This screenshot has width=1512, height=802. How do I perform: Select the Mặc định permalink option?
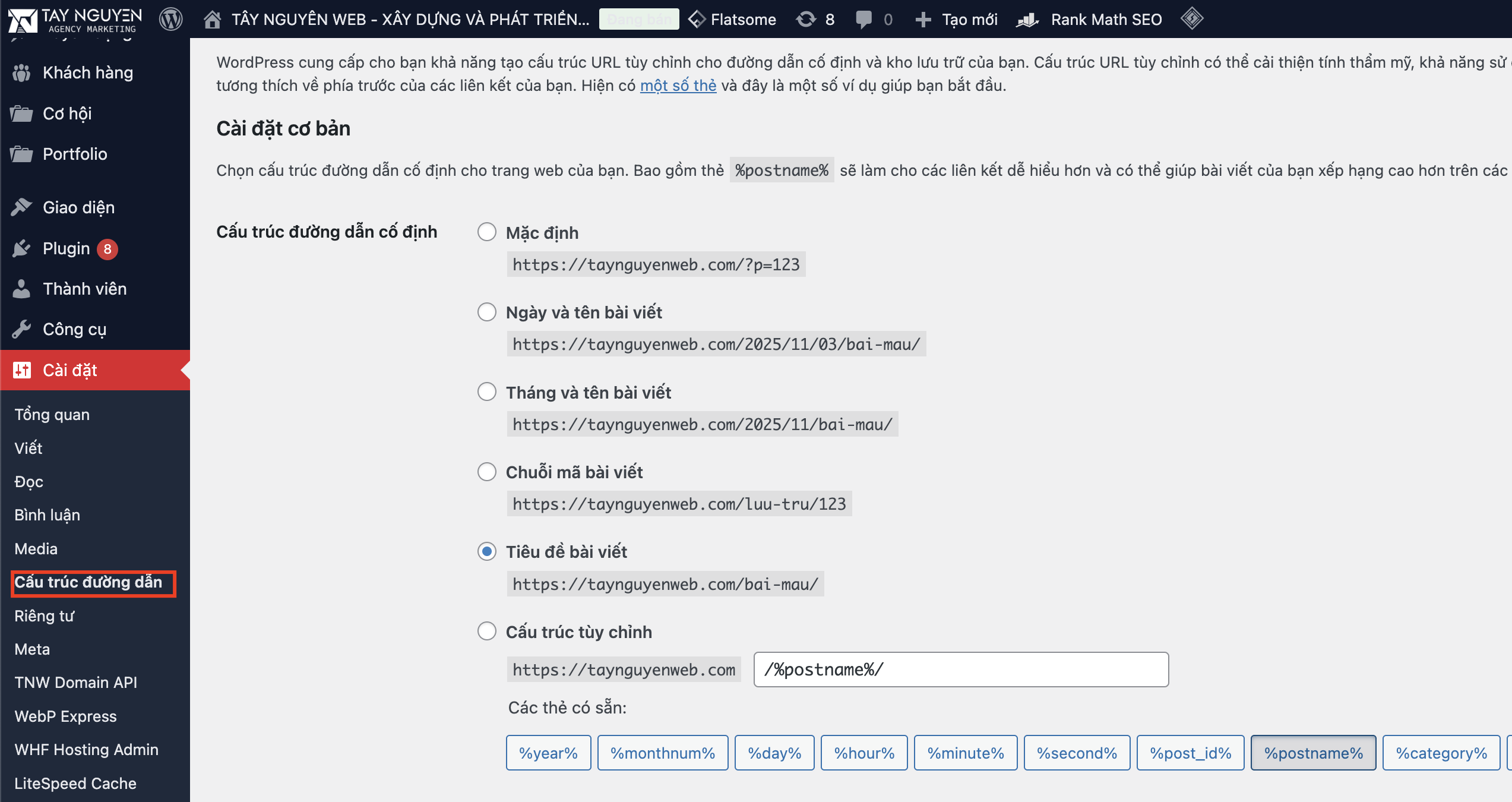[487, 232]
